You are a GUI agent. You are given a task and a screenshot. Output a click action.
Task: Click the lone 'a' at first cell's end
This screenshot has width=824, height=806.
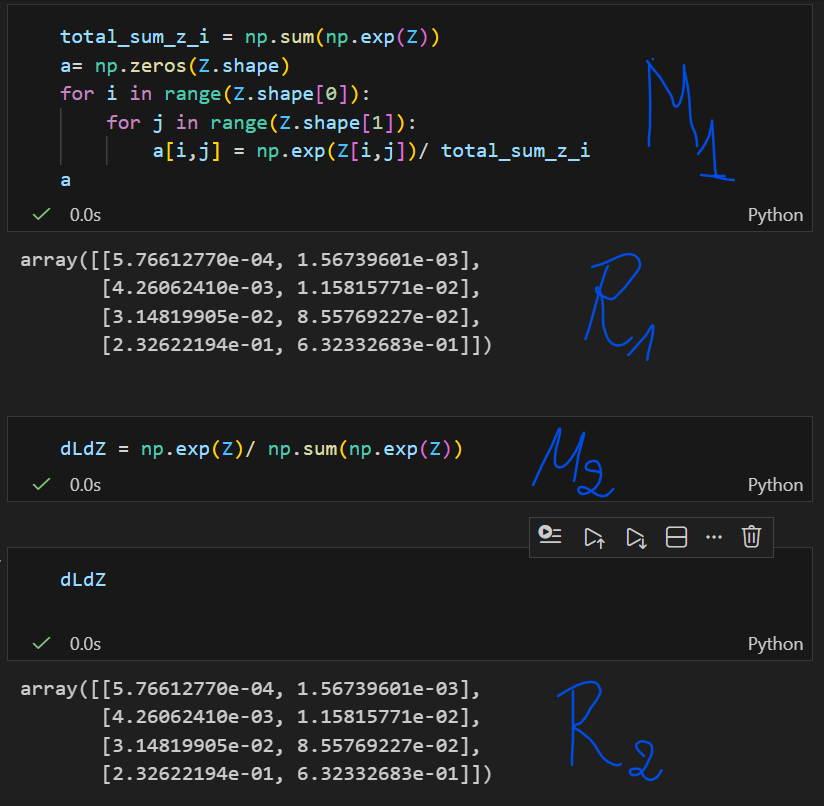pos(65,180)
